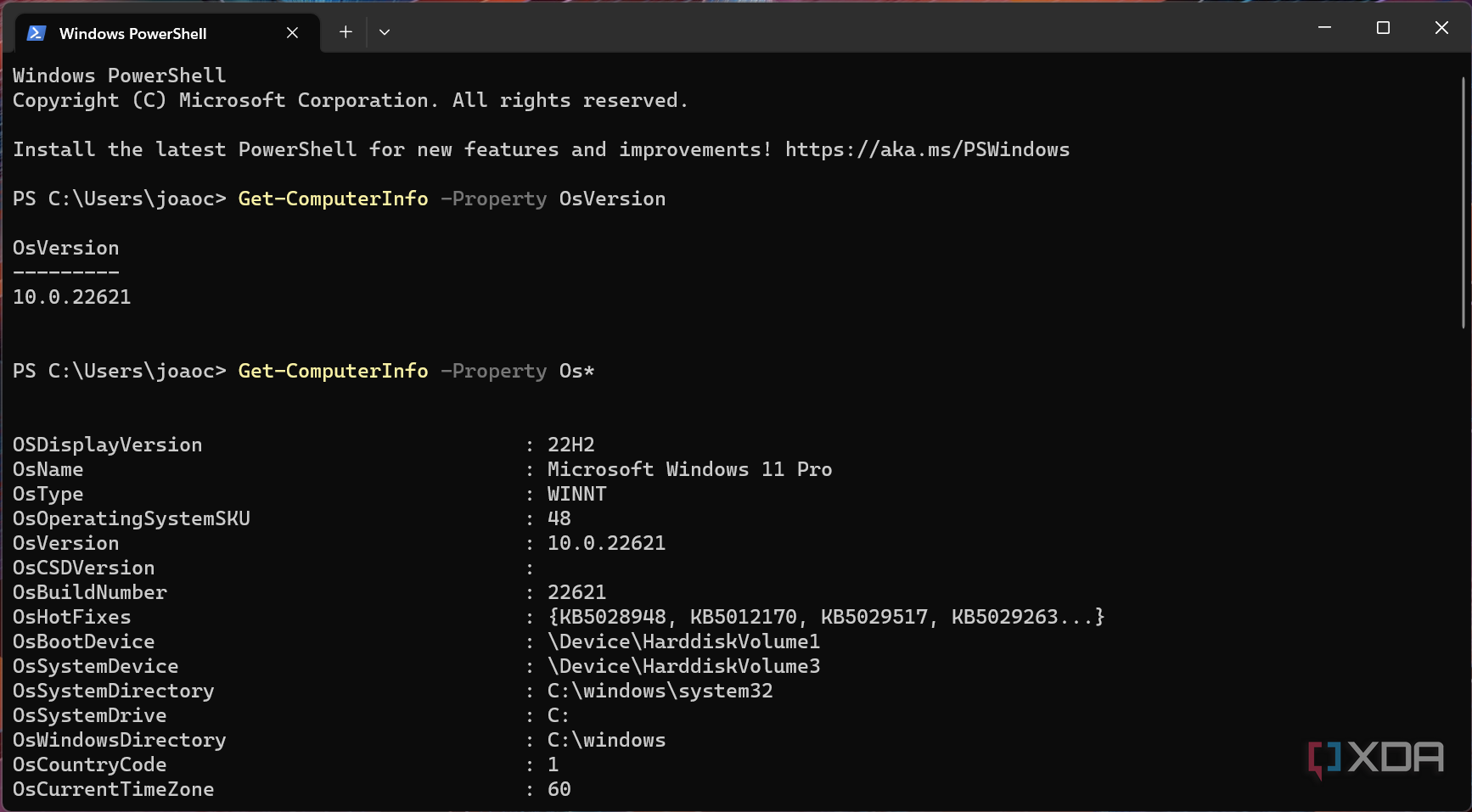Open a new tab with plus button
The image size is (1472, 812).
(x=346, y=32)
